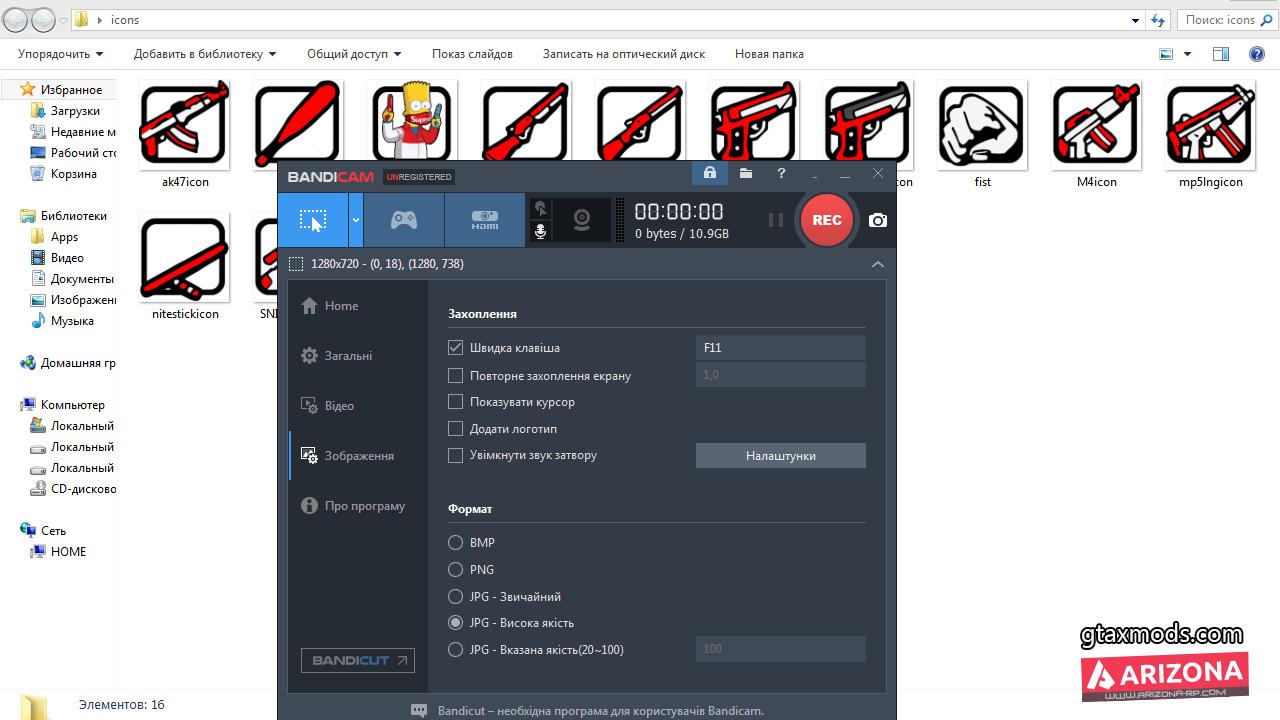Image resolution: width=1280 pixels, height=720 pixels.
Task: Expand the screen recording mode dropdown arrow
Action: pos(355,220)
